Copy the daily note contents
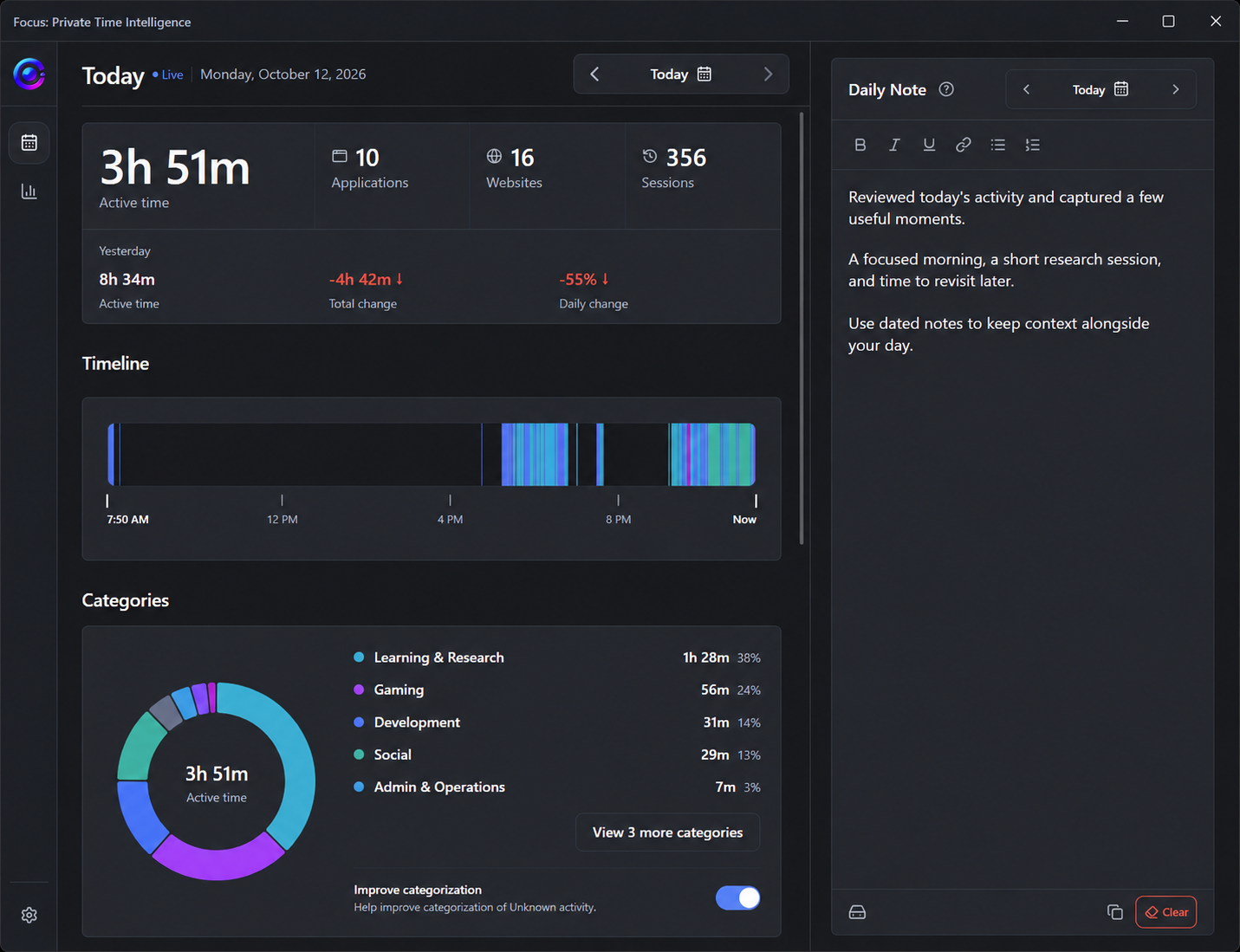The image size is (1240, 952). tap(1115, 912)
